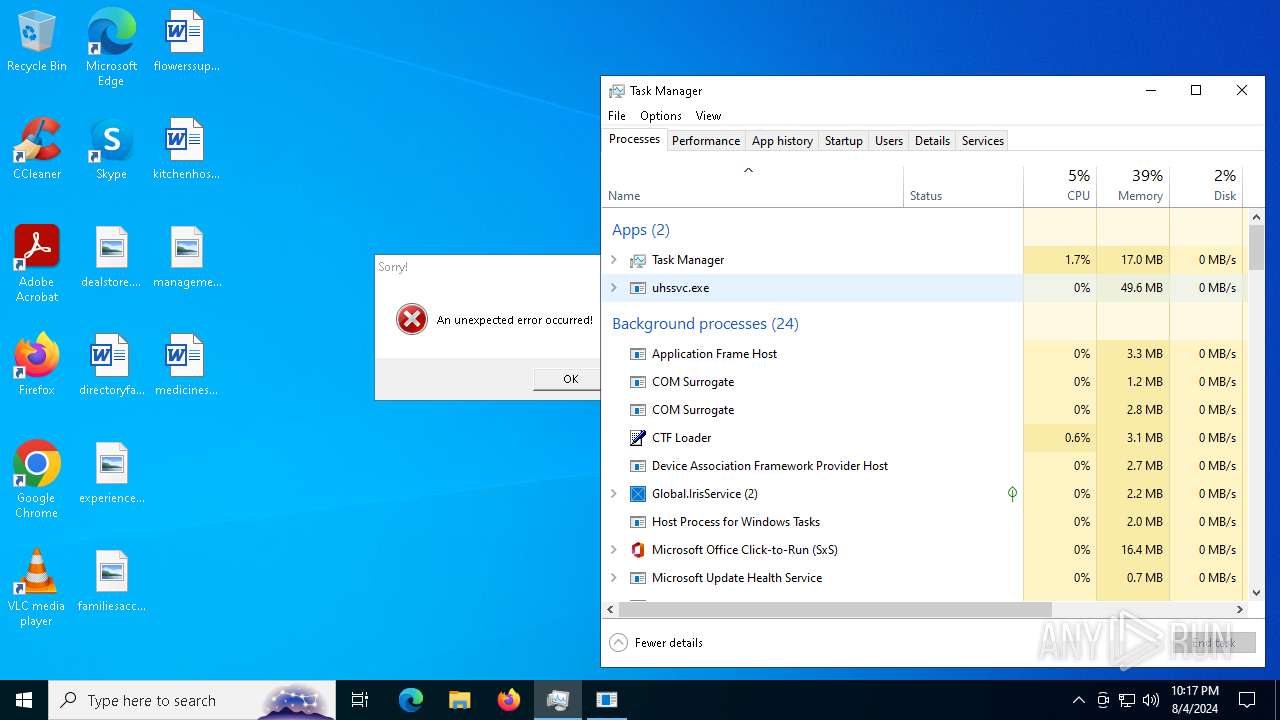This screenshot has height=720, width=1280.
Task: Select the Application Frame Host row
Action: click(x=924, y=354)
